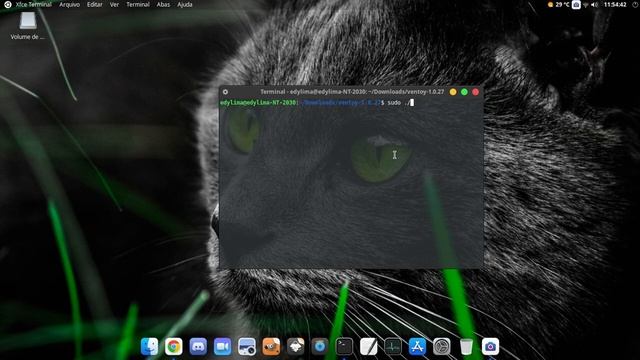
Task: Open the Arquivo menu
Action: click(69, 4)
